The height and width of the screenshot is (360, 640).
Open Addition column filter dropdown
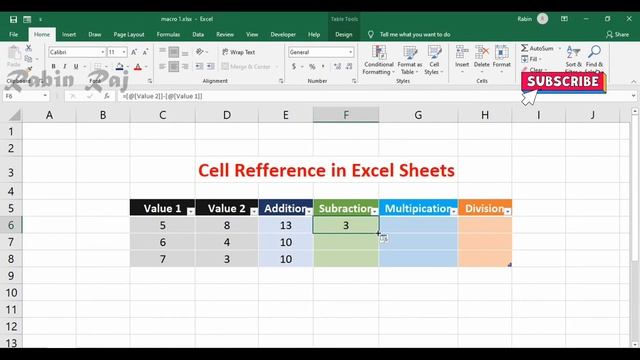[x=309, y=211]
